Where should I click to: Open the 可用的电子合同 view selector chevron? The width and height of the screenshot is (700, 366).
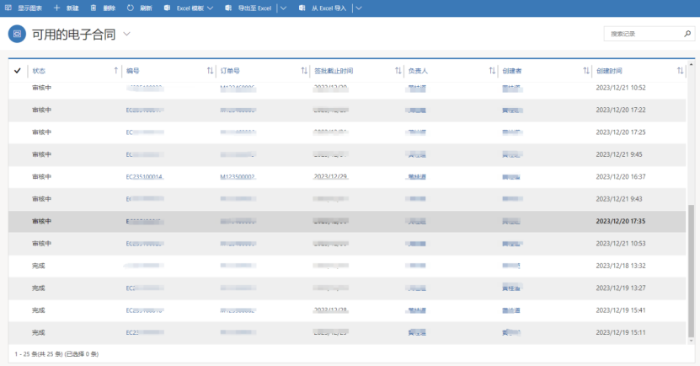click(x=127, y=34)
